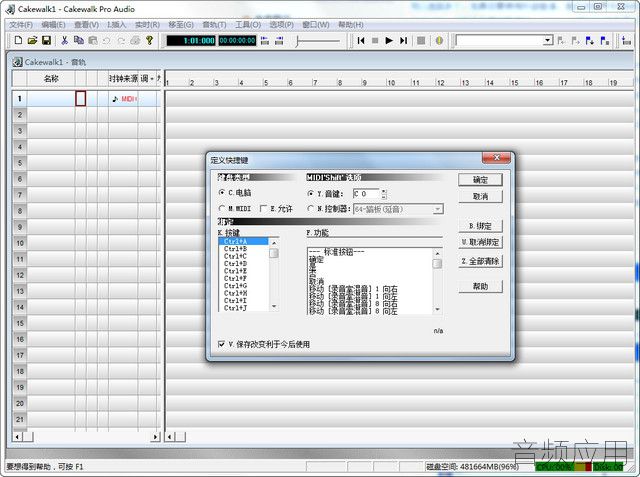Click the 帮助 button in the dialog
Viewport: 640px width, 477px height.
point(480,286)
